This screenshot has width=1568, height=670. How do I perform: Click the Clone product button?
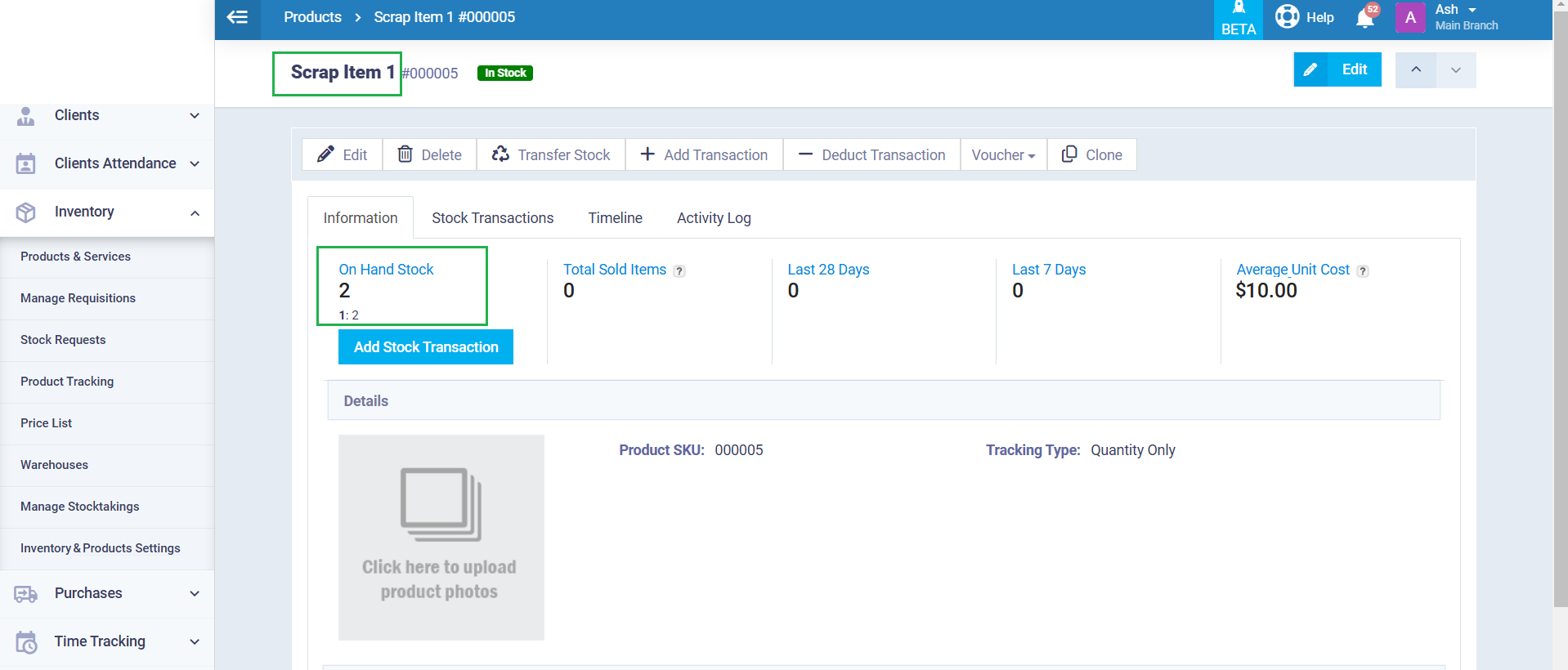pyautogui.click(x=1091, y=154)
